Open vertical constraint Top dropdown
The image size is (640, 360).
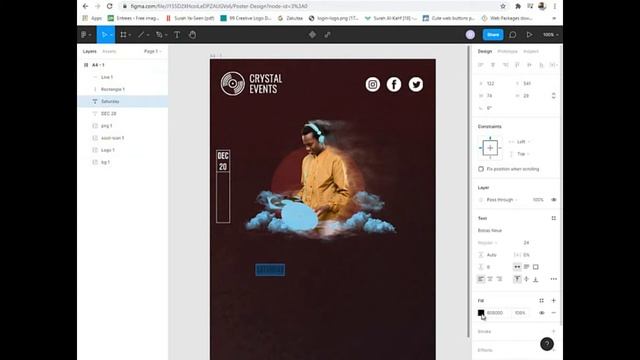click(x=523, y=154)
